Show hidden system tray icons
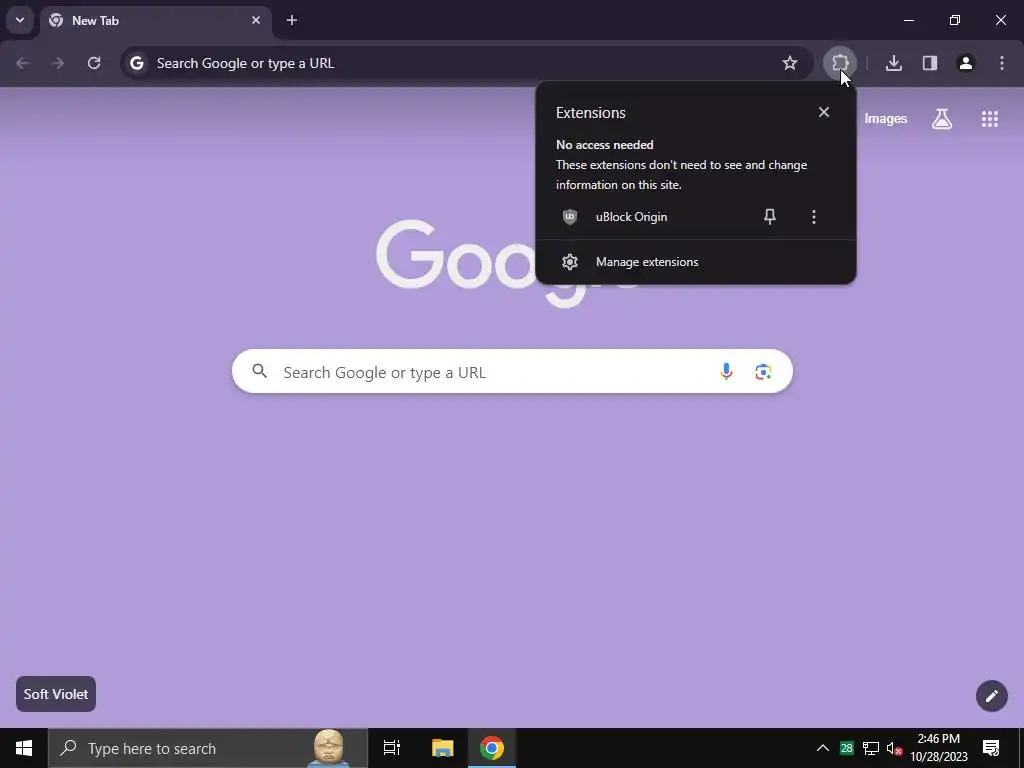Image resolution: width=1024 pixels, height=768 pixels. pyautogui.click(x=823, y=748)
